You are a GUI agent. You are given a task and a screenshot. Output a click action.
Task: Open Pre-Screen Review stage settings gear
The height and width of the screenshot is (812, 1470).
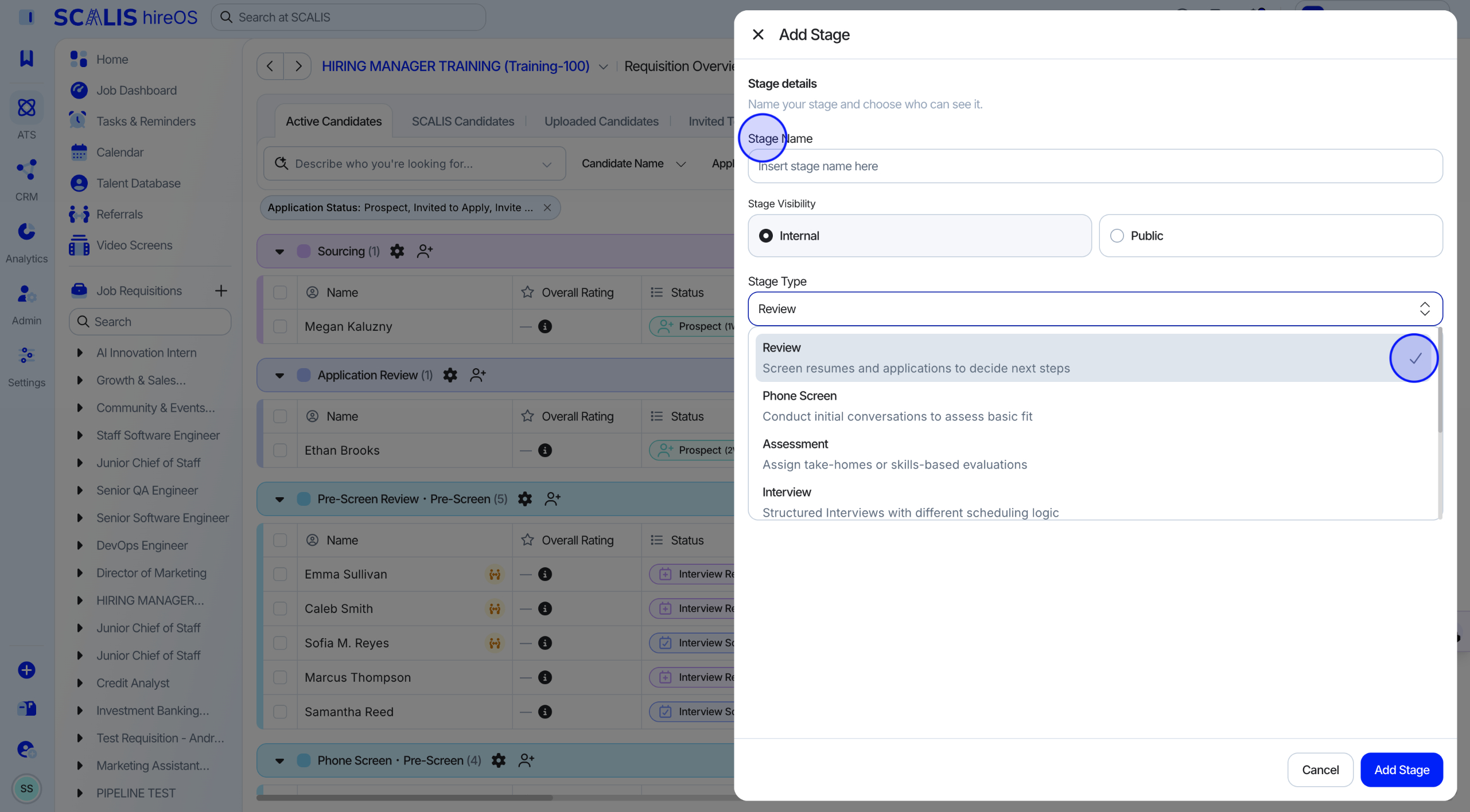pos(525,499)
